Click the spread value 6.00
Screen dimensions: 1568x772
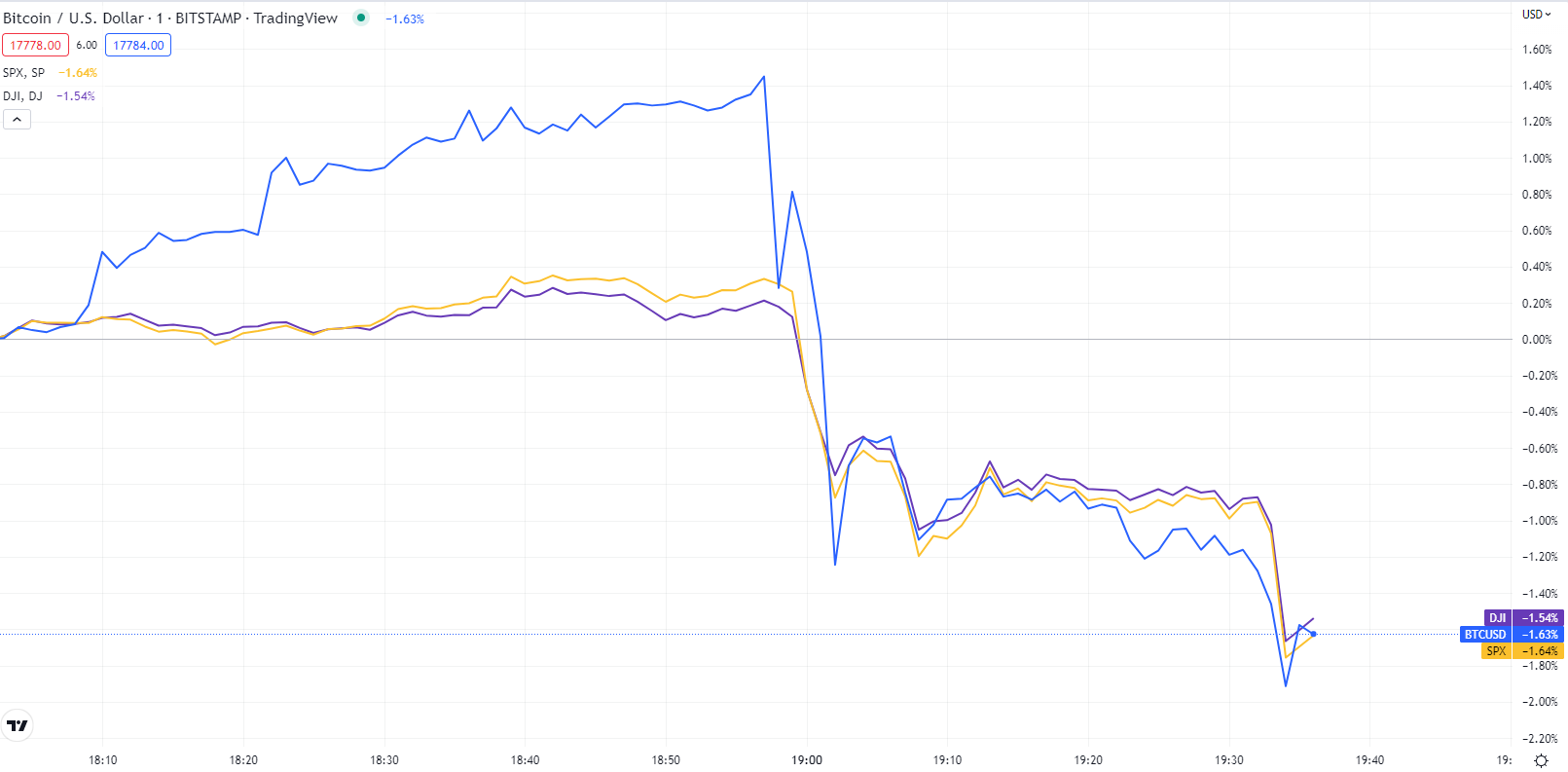click(87, 46)
